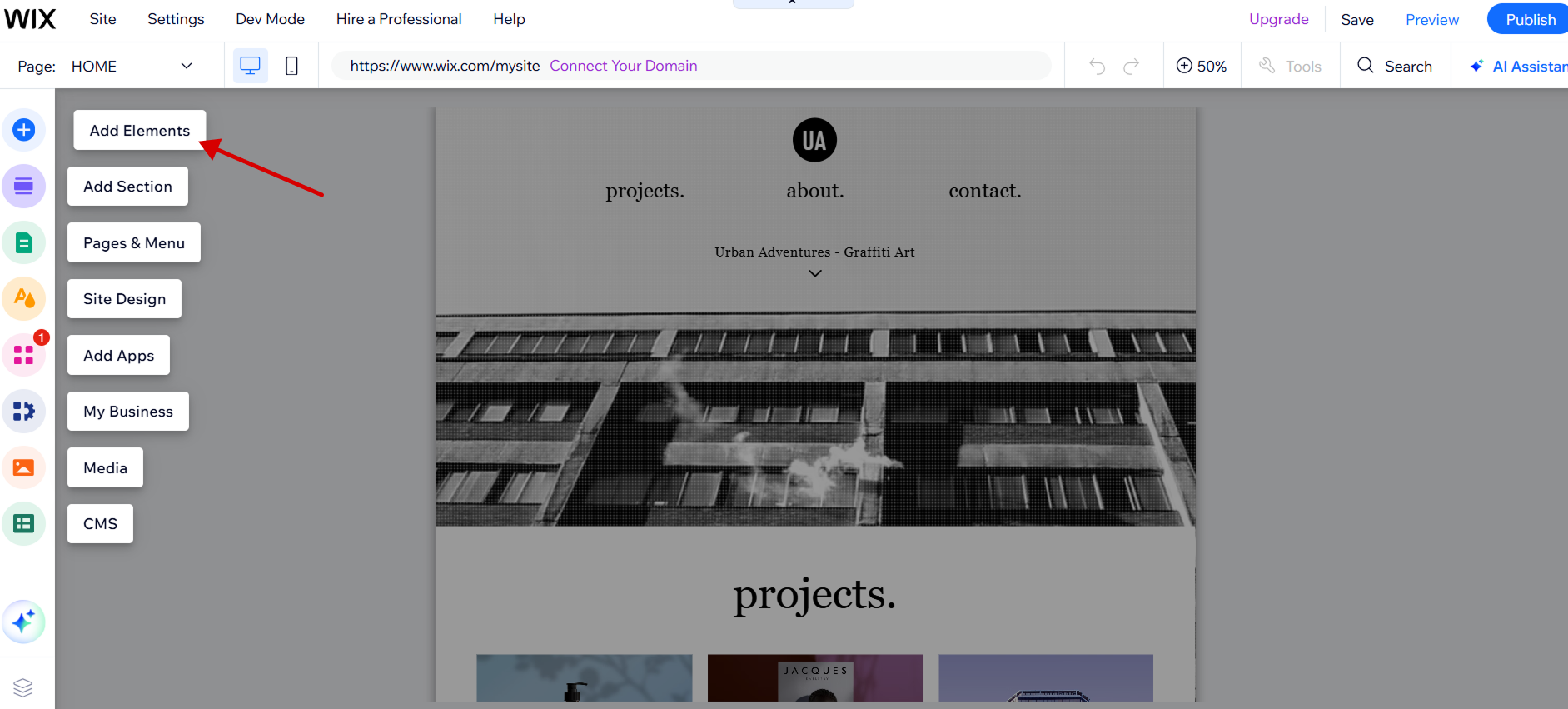
Task: Select the black-and-white building image
Action: coord(815,417)
